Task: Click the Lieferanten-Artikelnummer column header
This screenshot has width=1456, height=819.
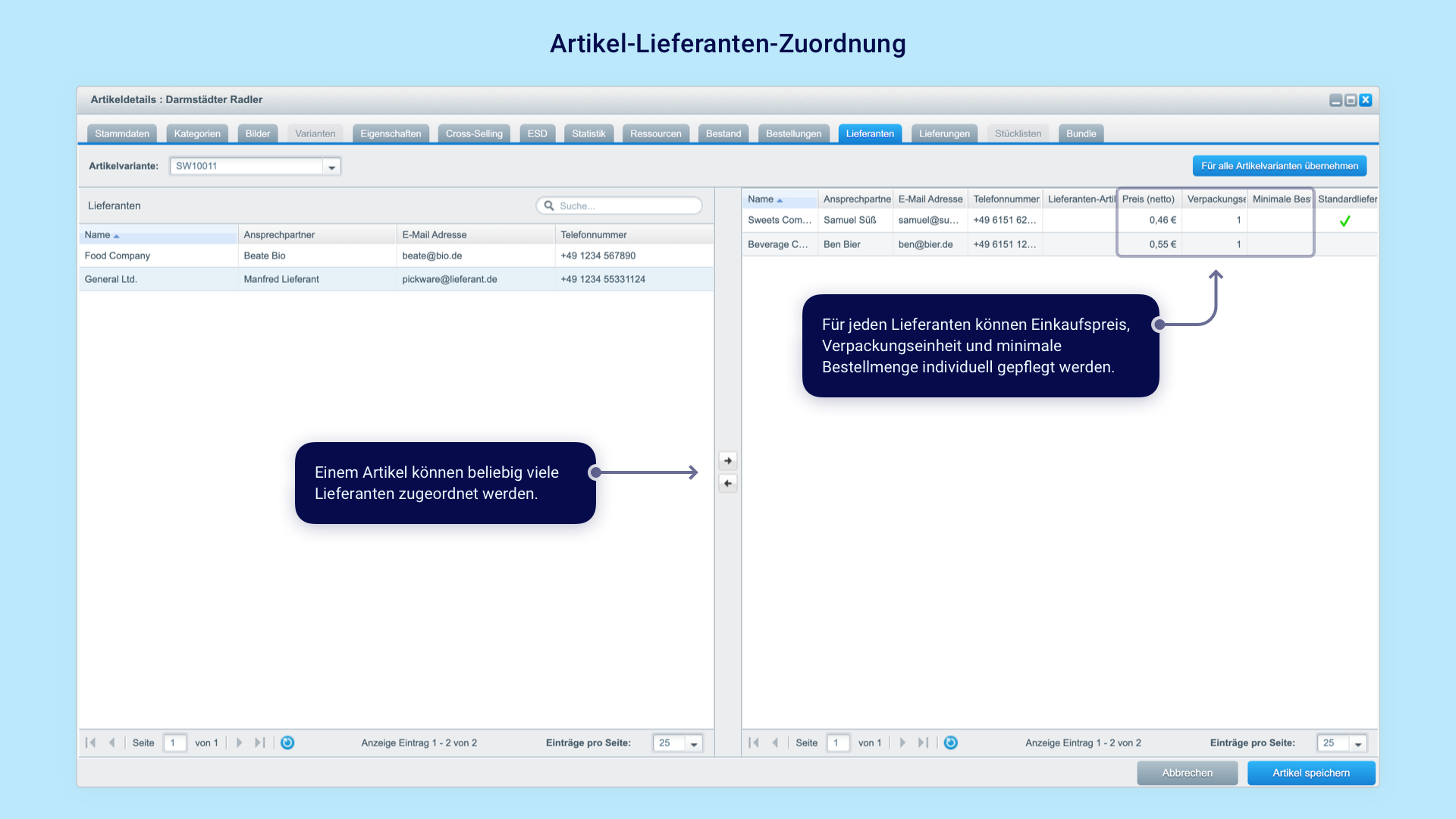Action: tap(1081, 199)
